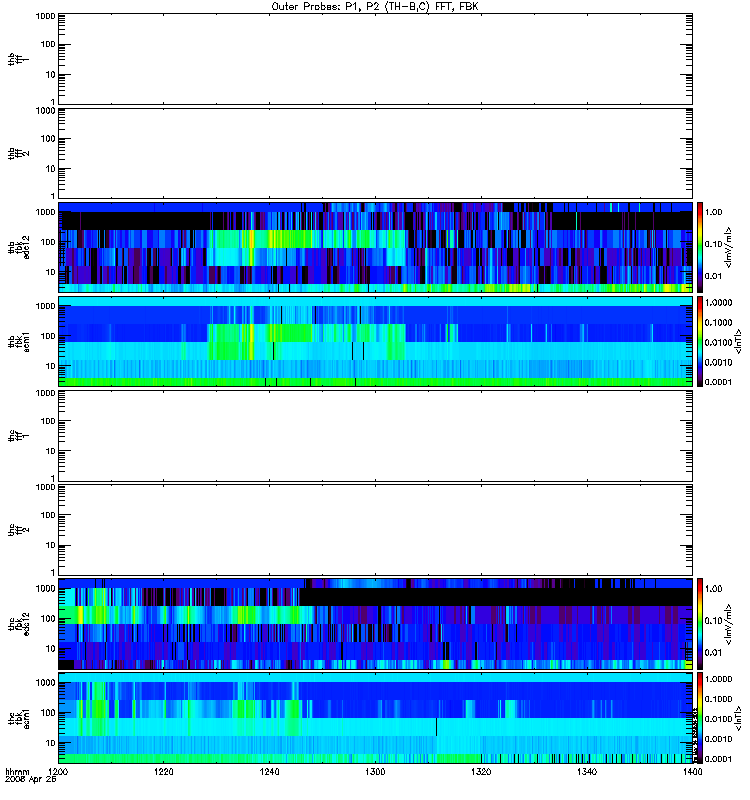Select the 'thb fff 2' y-axis label
The height and width of the screenshot is (800, 750).
(18, 154)
